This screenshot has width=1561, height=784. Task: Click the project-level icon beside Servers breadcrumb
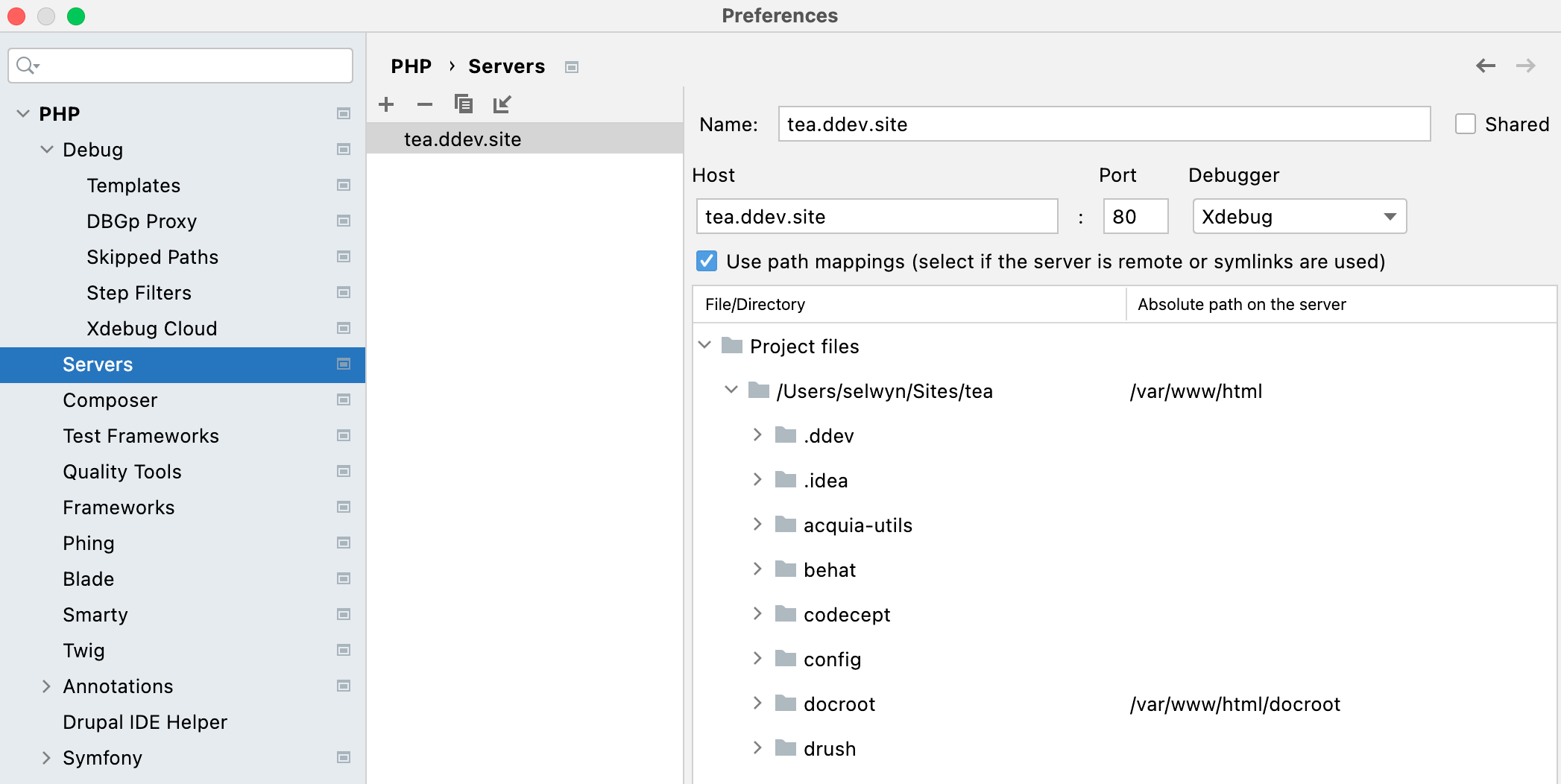572,67
